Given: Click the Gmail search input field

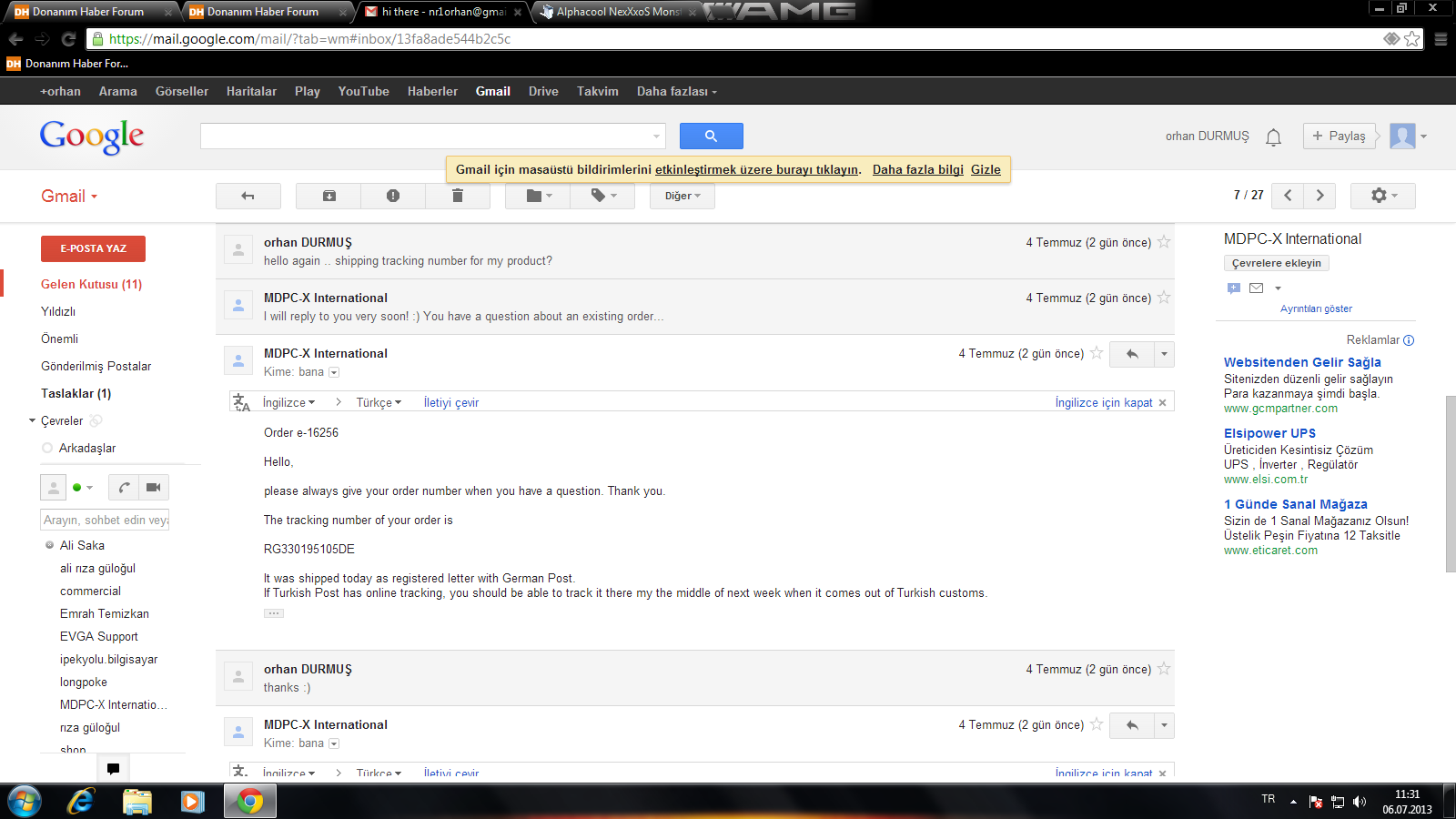Looking at the screenshot, I should coord(426,136).
